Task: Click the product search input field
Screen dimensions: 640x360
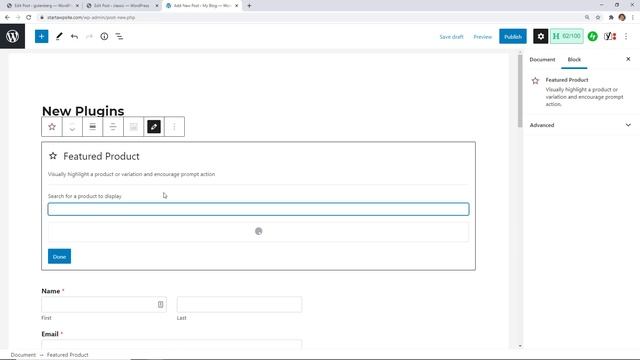Action: pos(258,209)
